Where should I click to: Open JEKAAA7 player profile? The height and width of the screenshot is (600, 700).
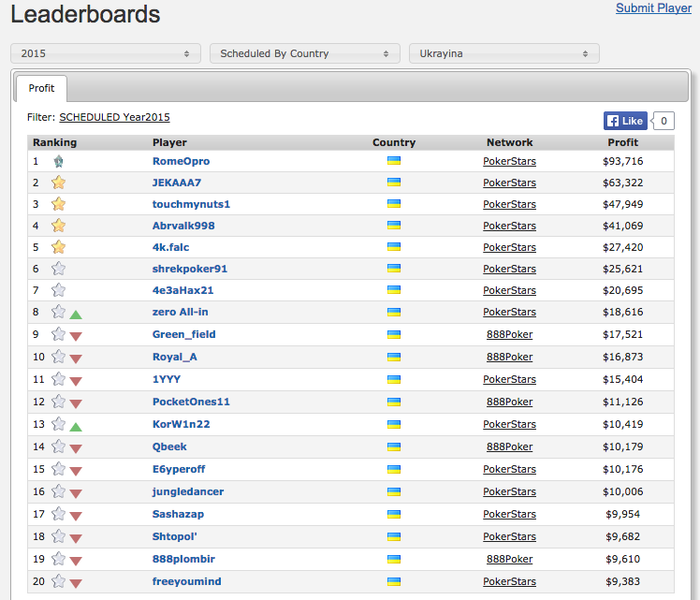tap(177, 183)
